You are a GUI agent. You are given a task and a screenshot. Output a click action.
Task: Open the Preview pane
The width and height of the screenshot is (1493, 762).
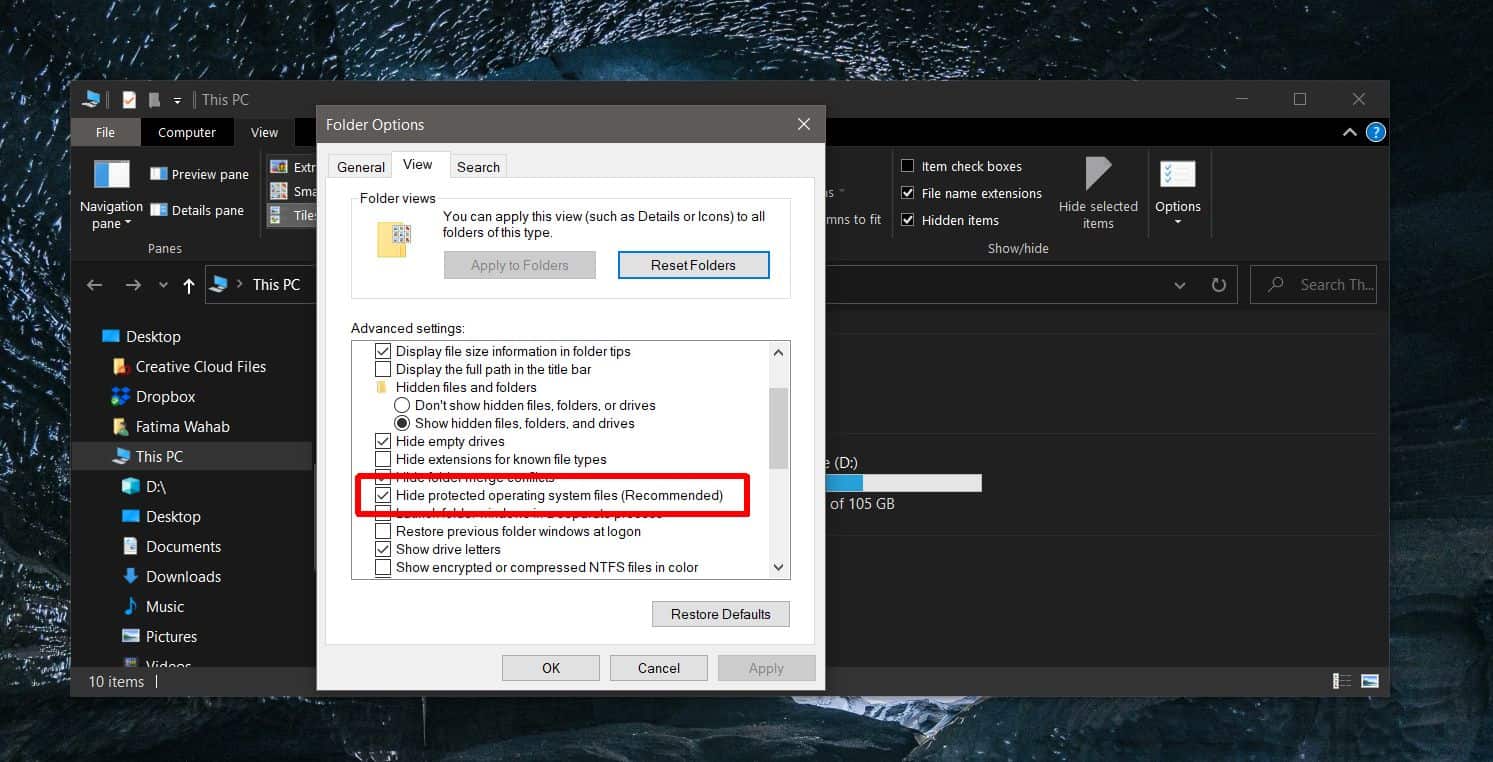click(x=199, y=174)
